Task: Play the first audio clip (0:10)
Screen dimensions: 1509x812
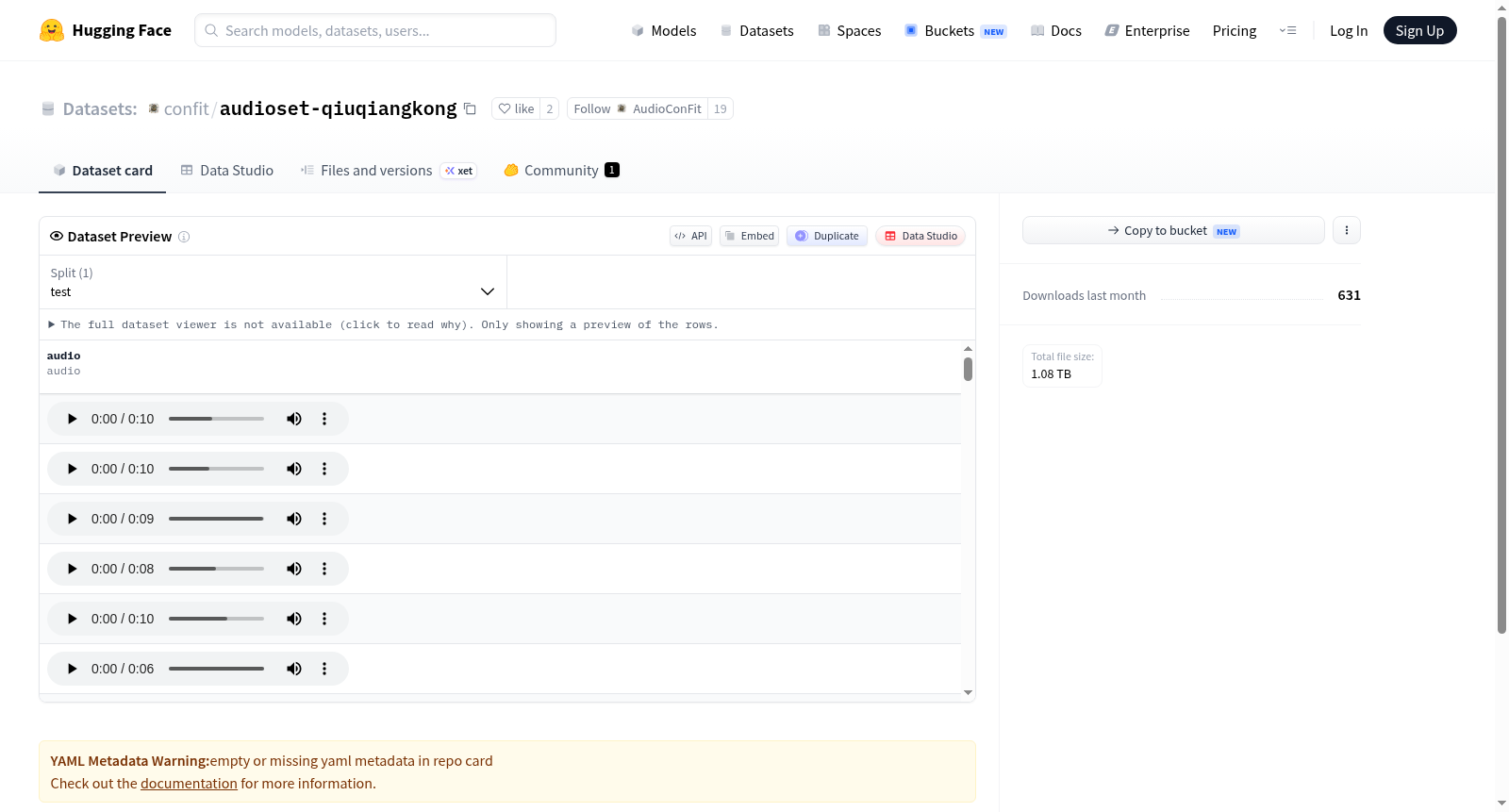Action: [x=72, y=419]
